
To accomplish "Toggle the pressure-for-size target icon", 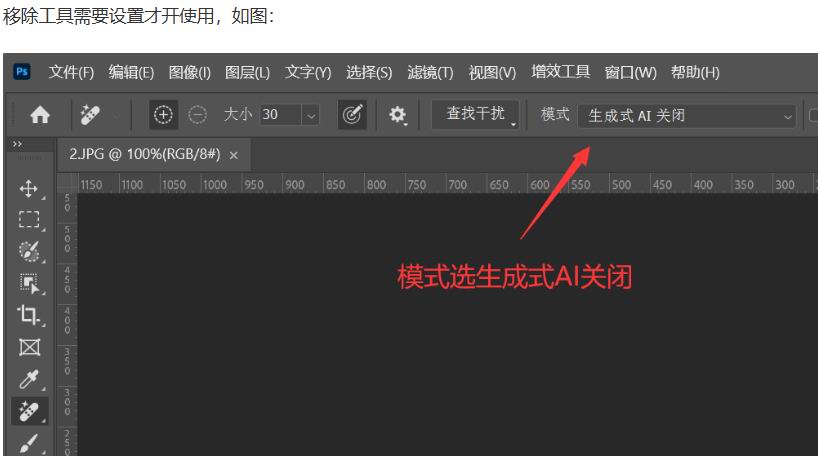I will coord(352,115).
